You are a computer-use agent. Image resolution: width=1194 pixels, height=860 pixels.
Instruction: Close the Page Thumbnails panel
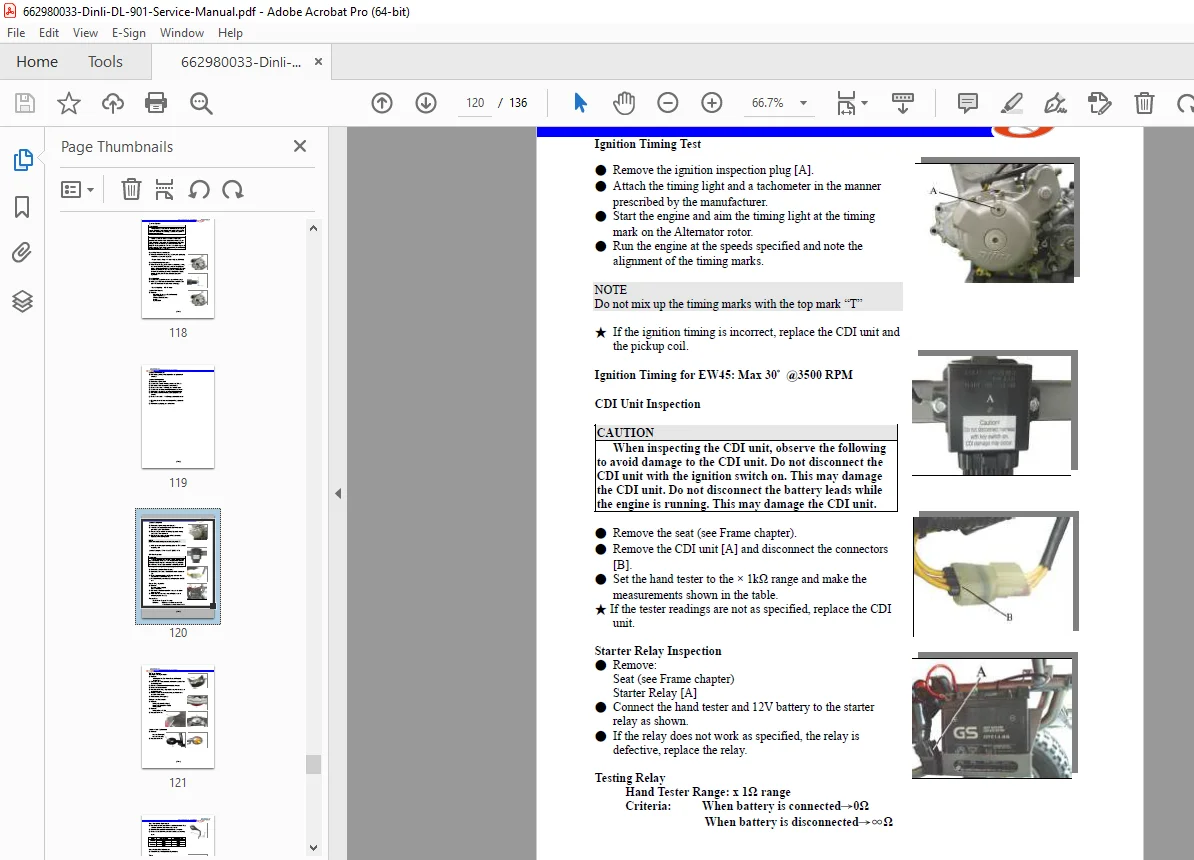(300, 146)
